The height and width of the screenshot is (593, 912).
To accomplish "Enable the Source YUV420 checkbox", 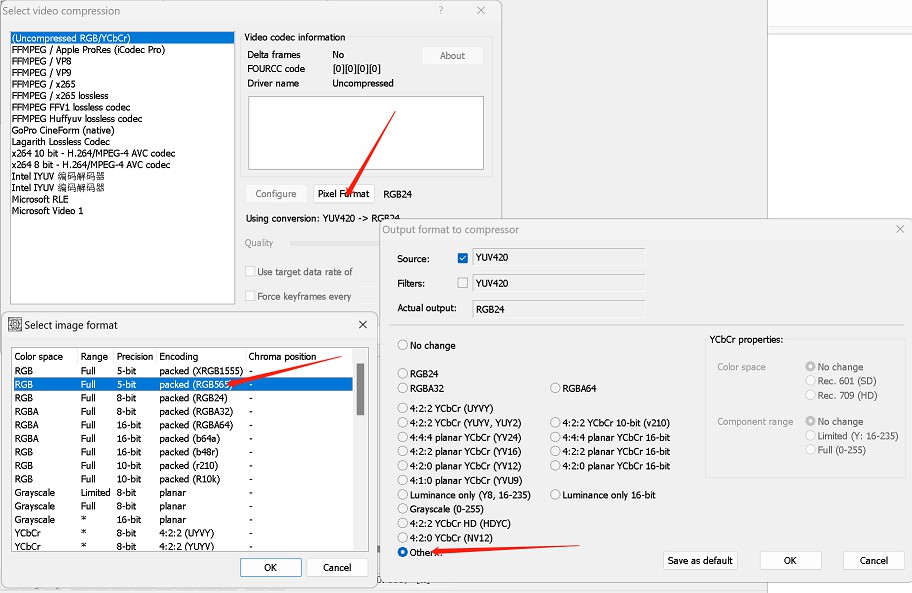I will (462, 258).
